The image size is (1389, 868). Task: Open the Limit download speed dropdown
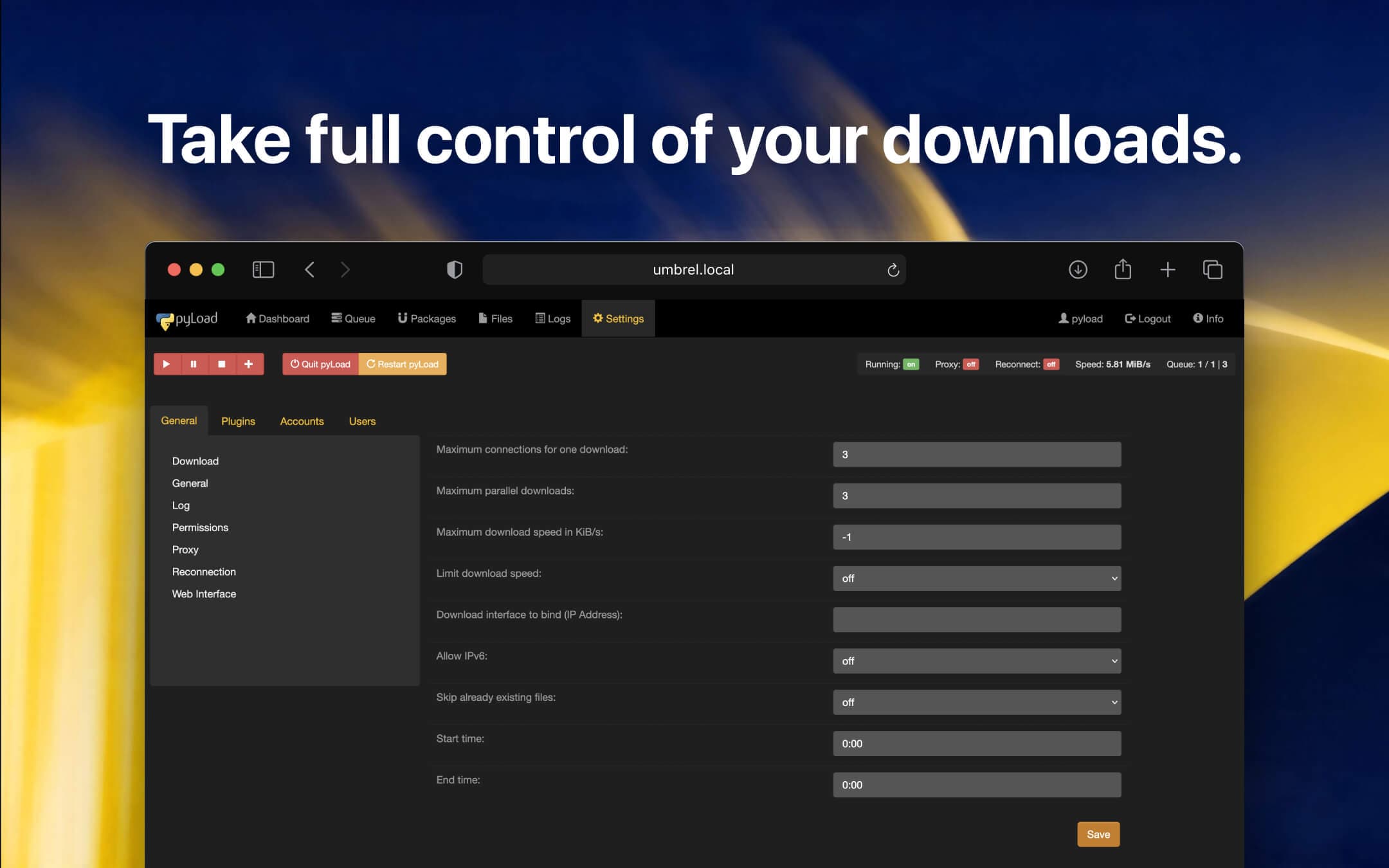(x=976, y=578)
